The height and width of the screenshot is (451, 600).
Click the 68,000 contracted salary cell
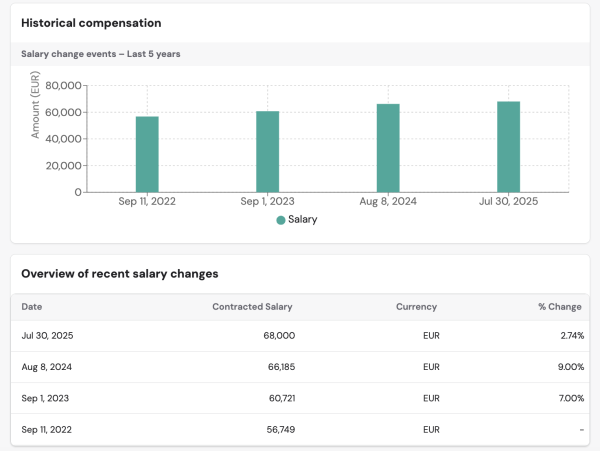coord(277,336)
